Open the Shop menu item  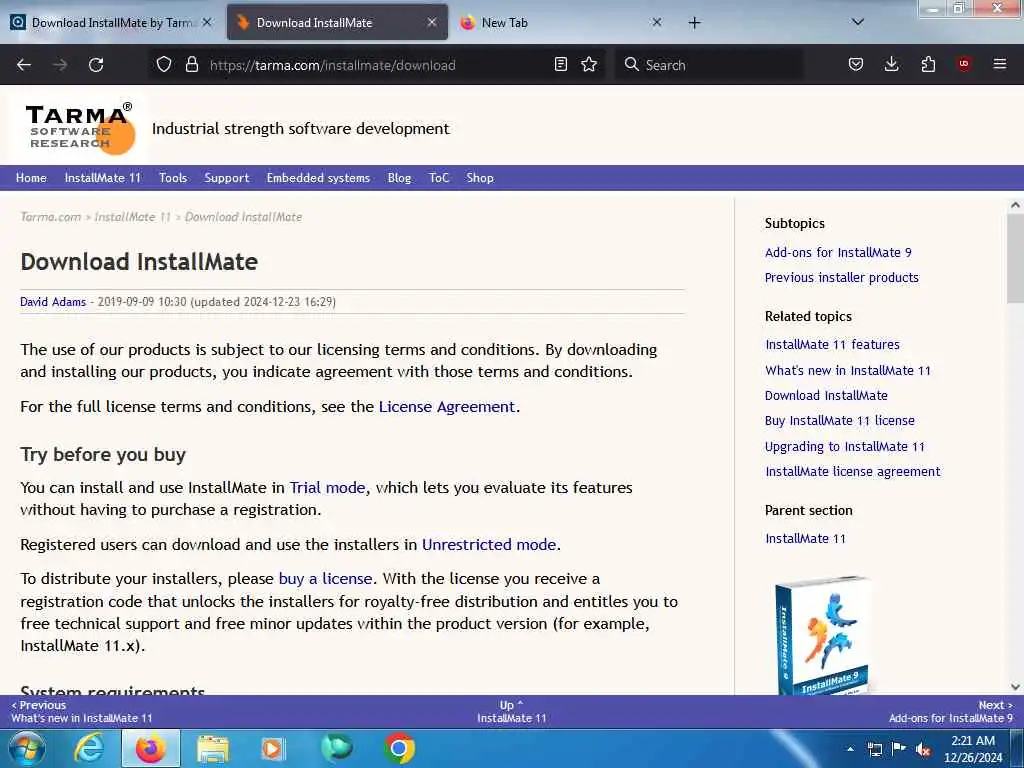[480, 178]
